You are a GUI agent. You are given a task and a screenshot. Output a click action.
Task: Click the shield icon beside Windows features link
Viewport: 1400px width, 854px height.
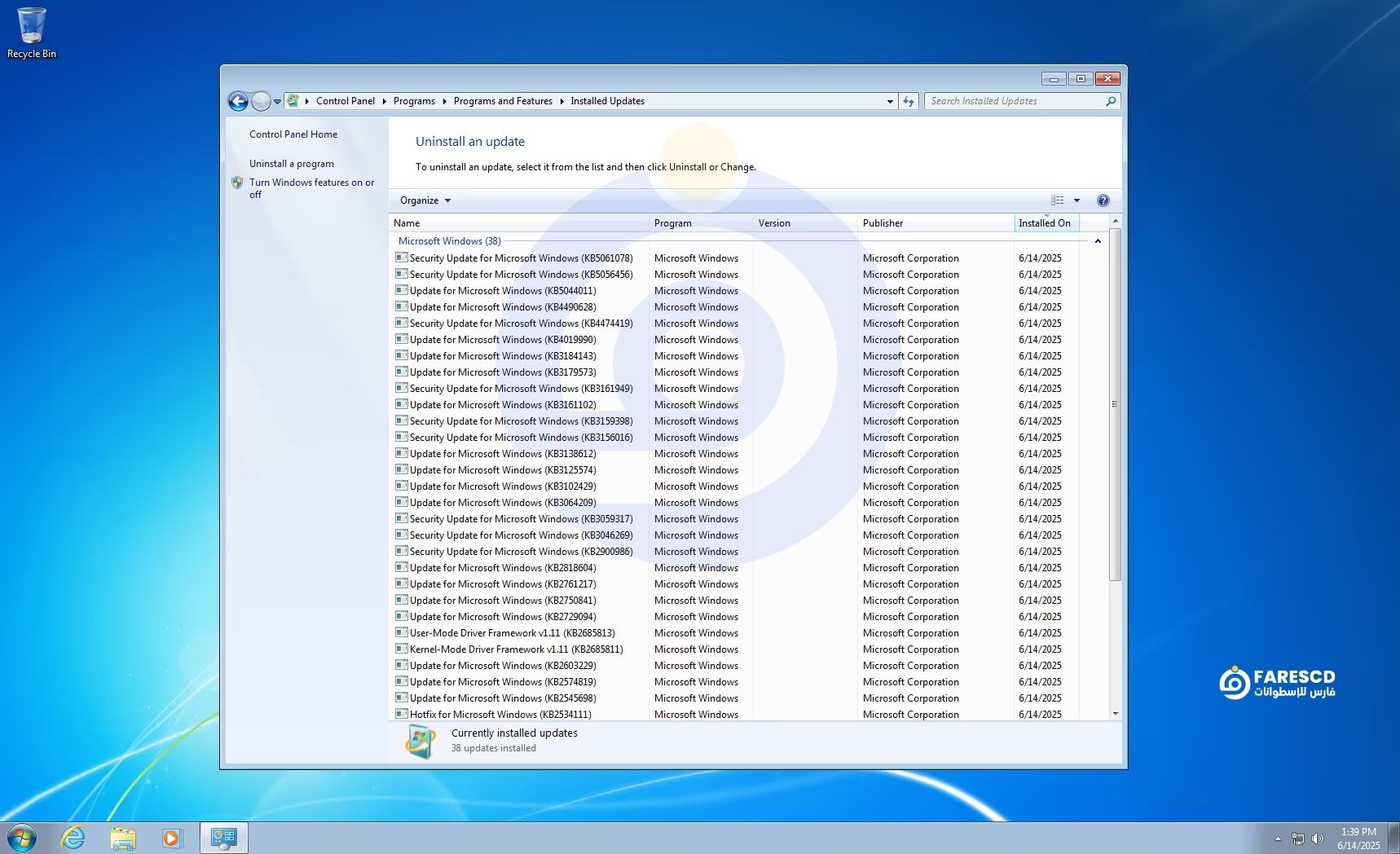point(237,183)
